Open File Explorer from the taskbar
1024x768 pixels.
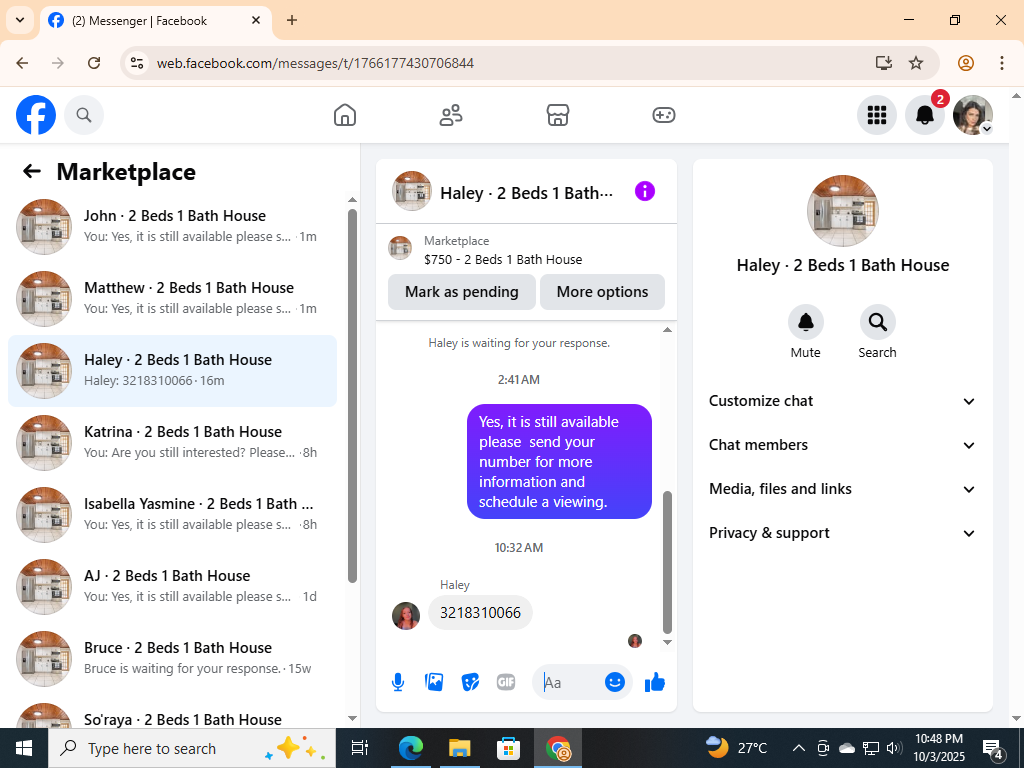click(x=459, y=748)
